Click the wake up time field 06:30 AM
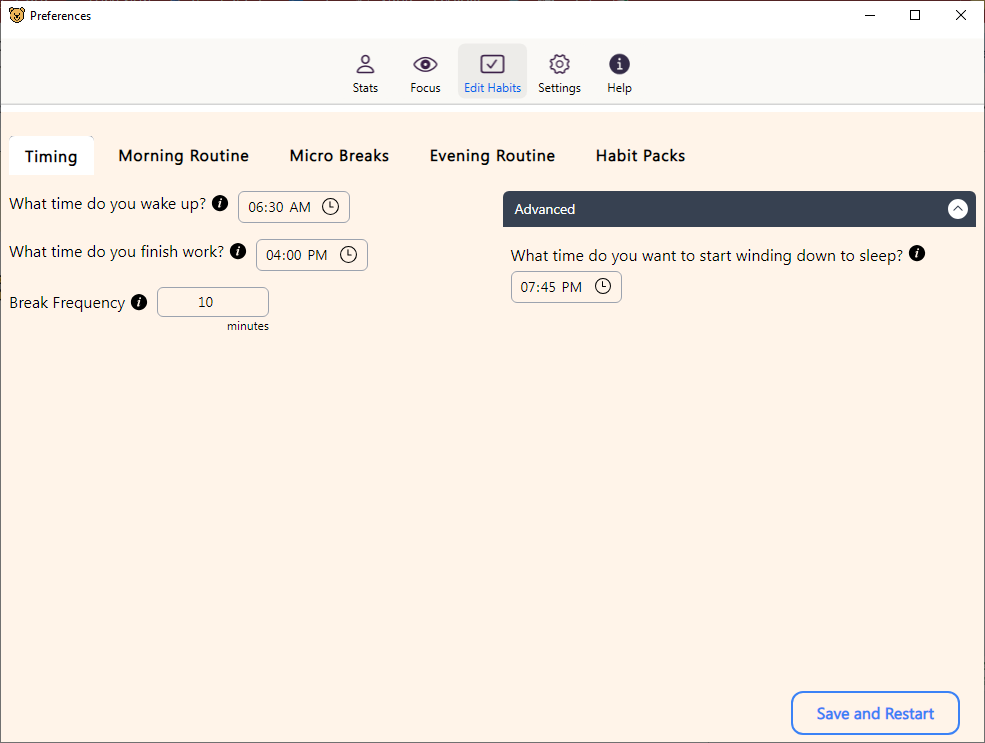This screenshot has height=743, width=985. pos(294,207)
